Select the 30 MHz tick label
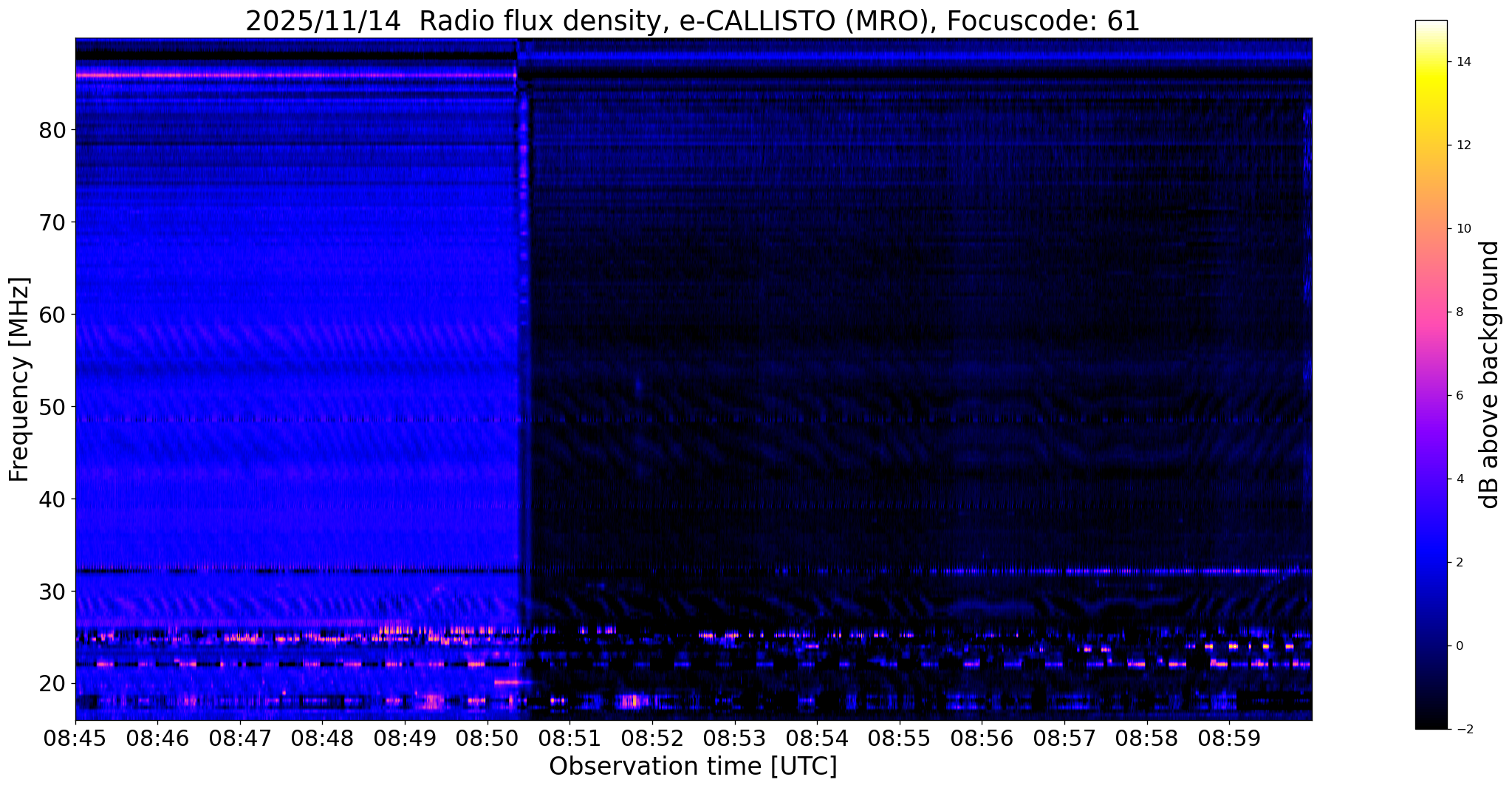 click(52, 592)
